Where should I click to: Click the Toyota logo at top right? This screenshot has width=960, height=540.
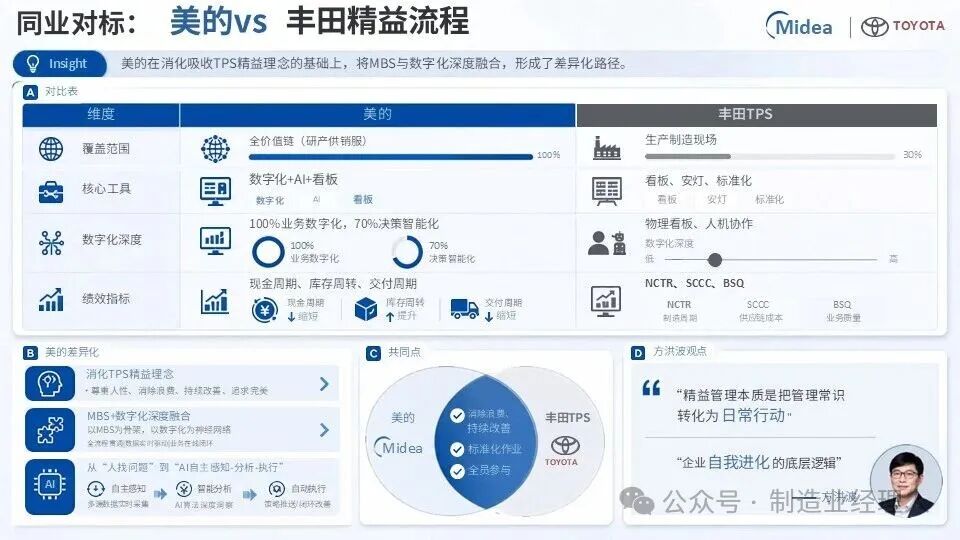pos(903,26)
